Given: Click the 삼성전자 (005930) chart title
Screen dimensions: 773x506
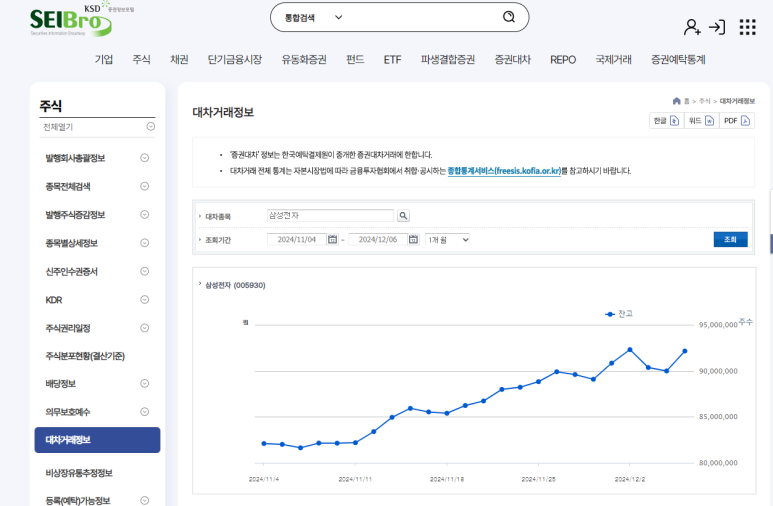Looking at the screenshot, I should 235,285.
